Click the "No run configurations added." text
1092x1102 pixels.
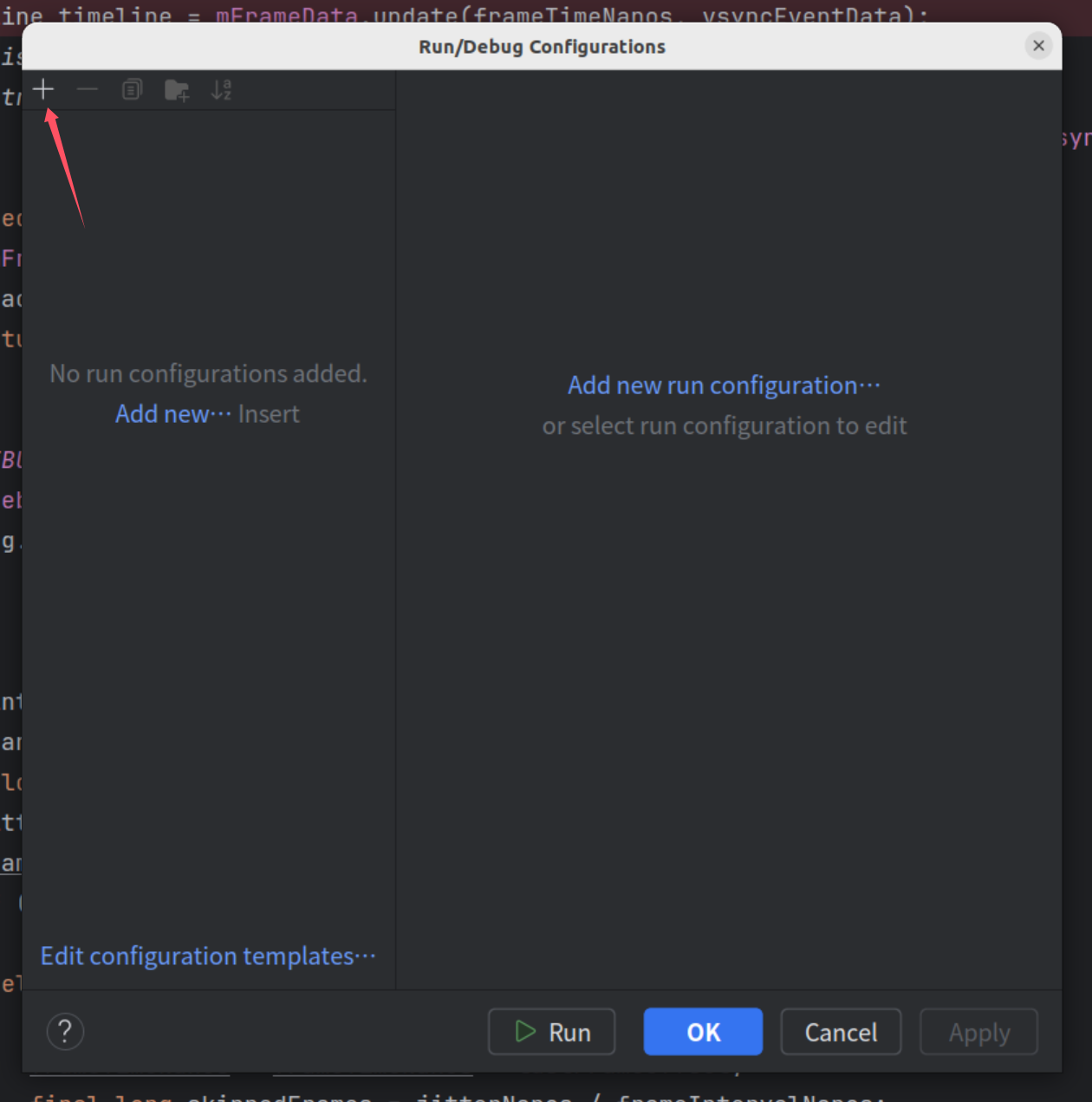pos(208,373)
